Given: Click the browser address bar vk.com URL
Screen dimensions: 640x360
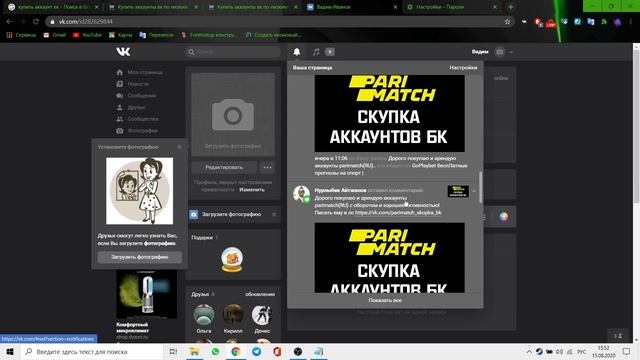Looking at the screenshot, I should coord(86,22).
